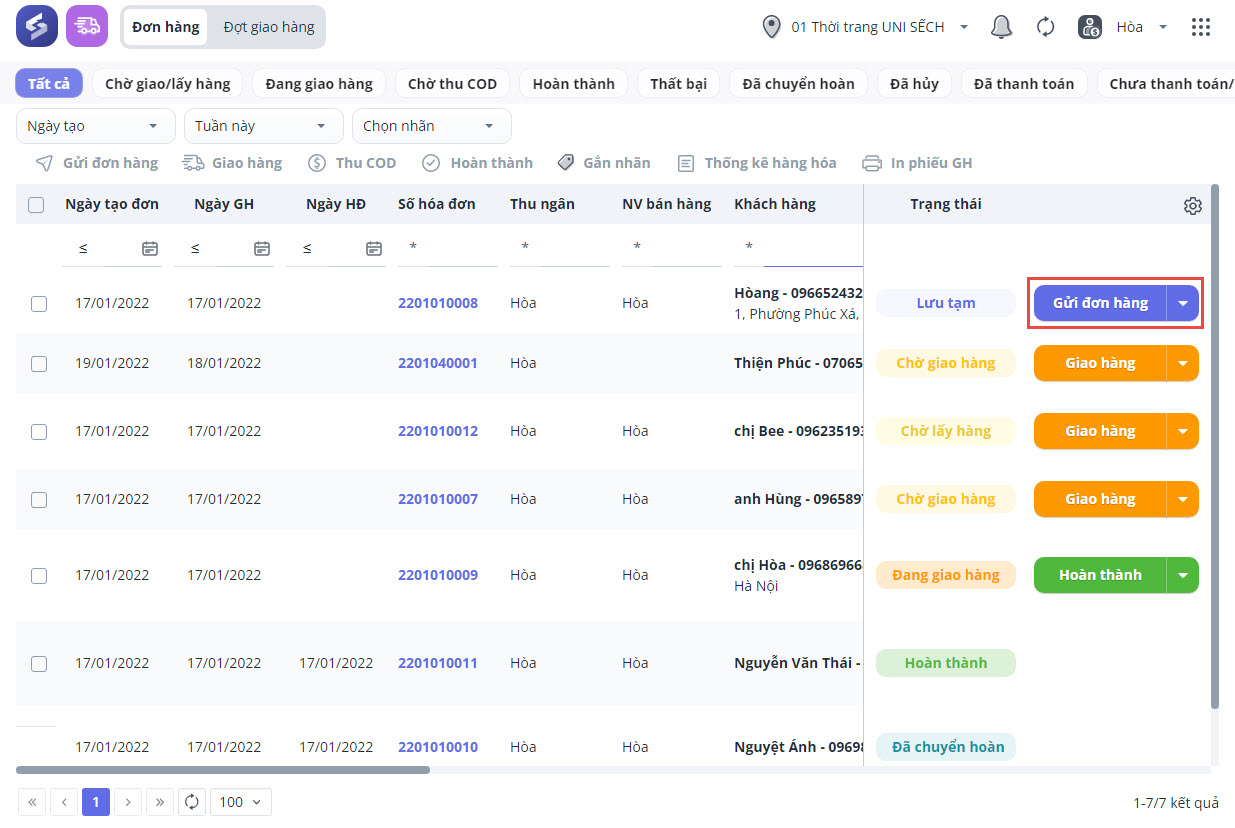Click the reload icon in pagination bar

192,802
